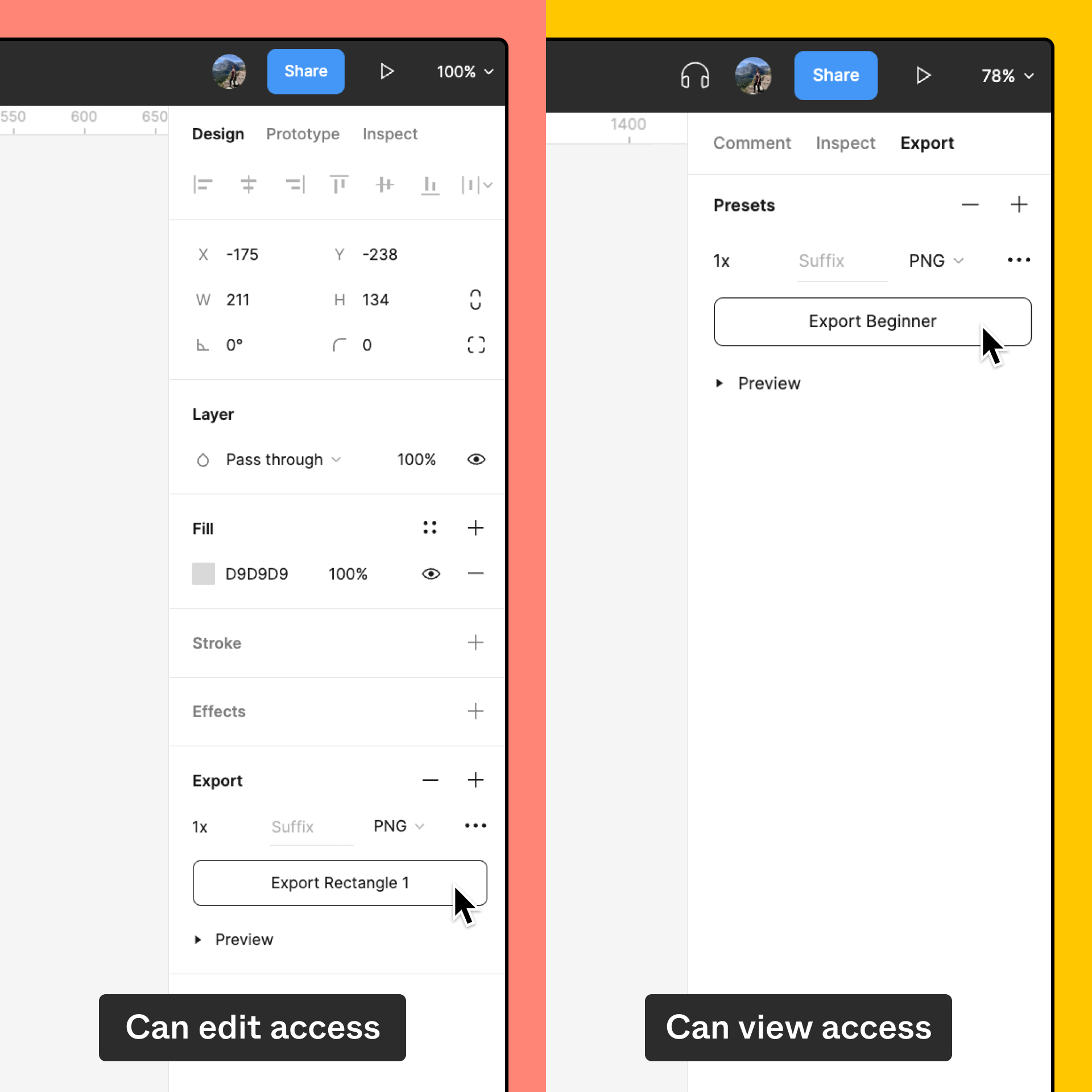Switch to the Prototype tab
The image size is (1092, 1092).
[304, 134]
